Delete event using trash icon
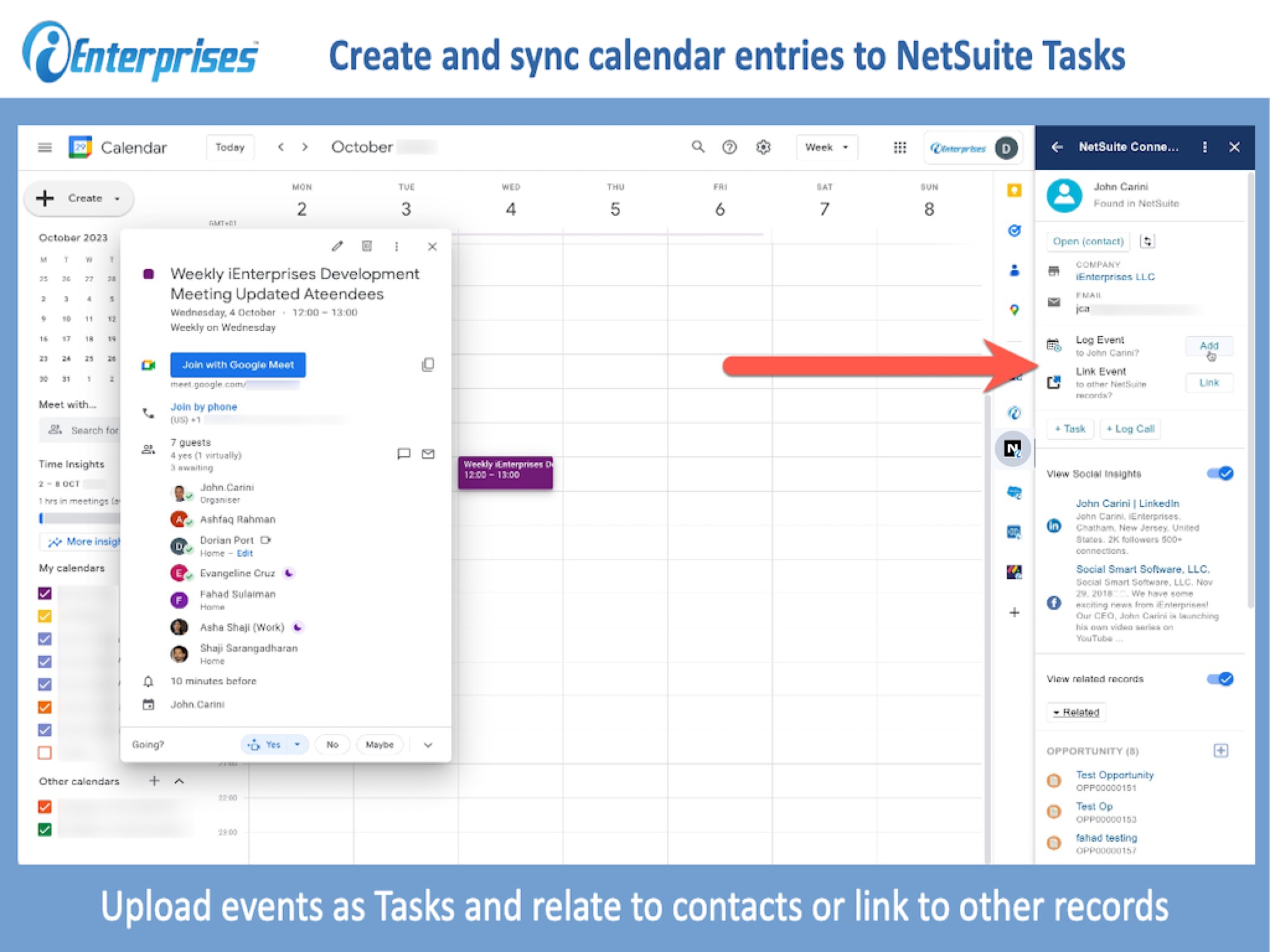The image size is (1270, 952). [x=367, y=246]
